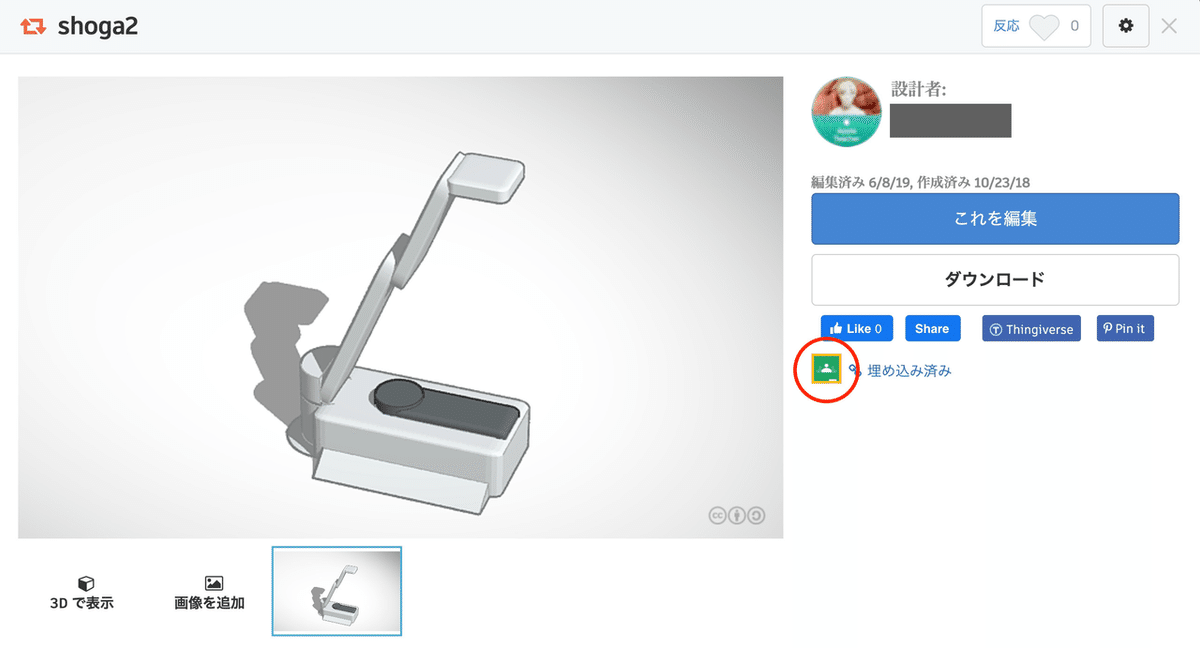Select the design preview thumbnail
The image size is (1200, 648).
pos(337,591)
